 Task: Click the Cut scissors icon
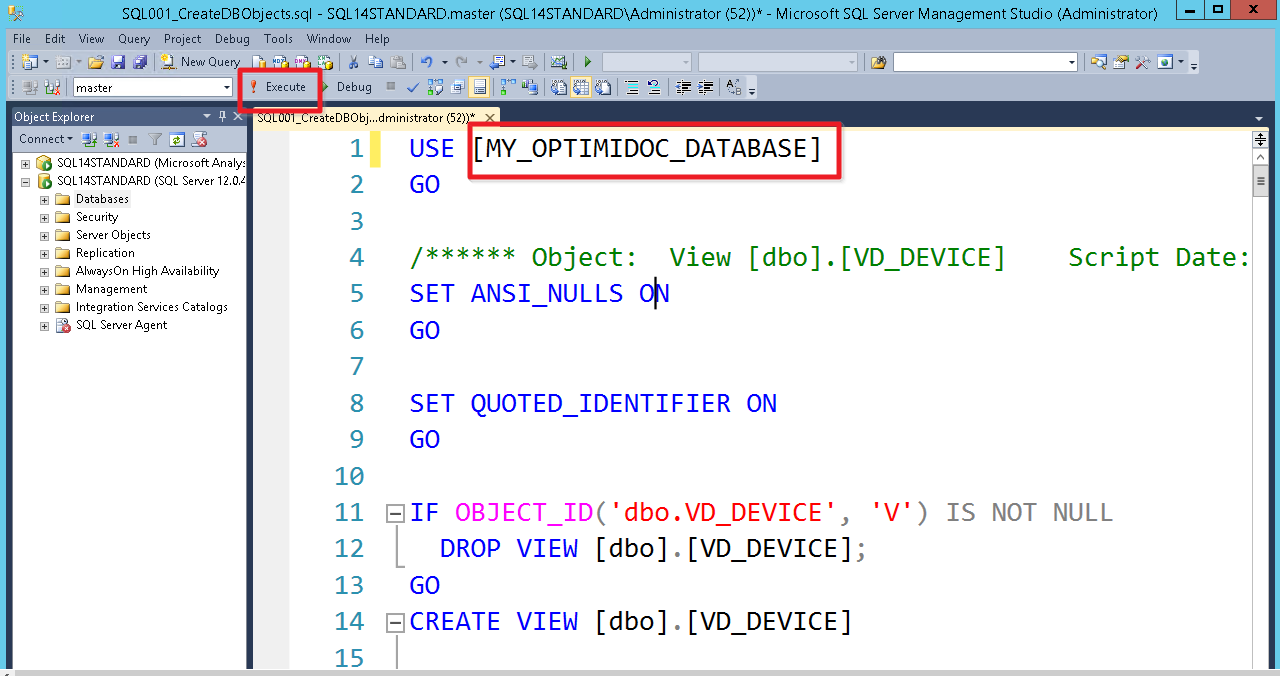(352, 62)
